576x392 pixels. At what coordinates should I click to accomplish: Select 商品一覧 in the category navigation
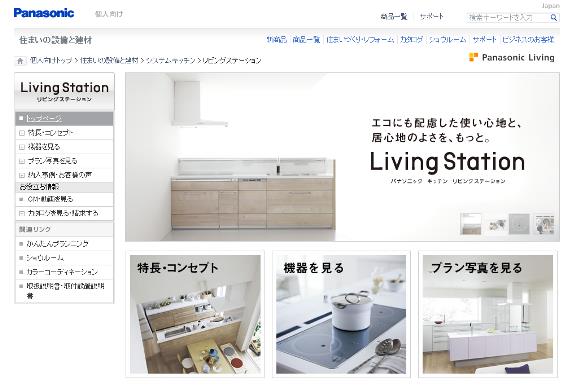[306, 40]
